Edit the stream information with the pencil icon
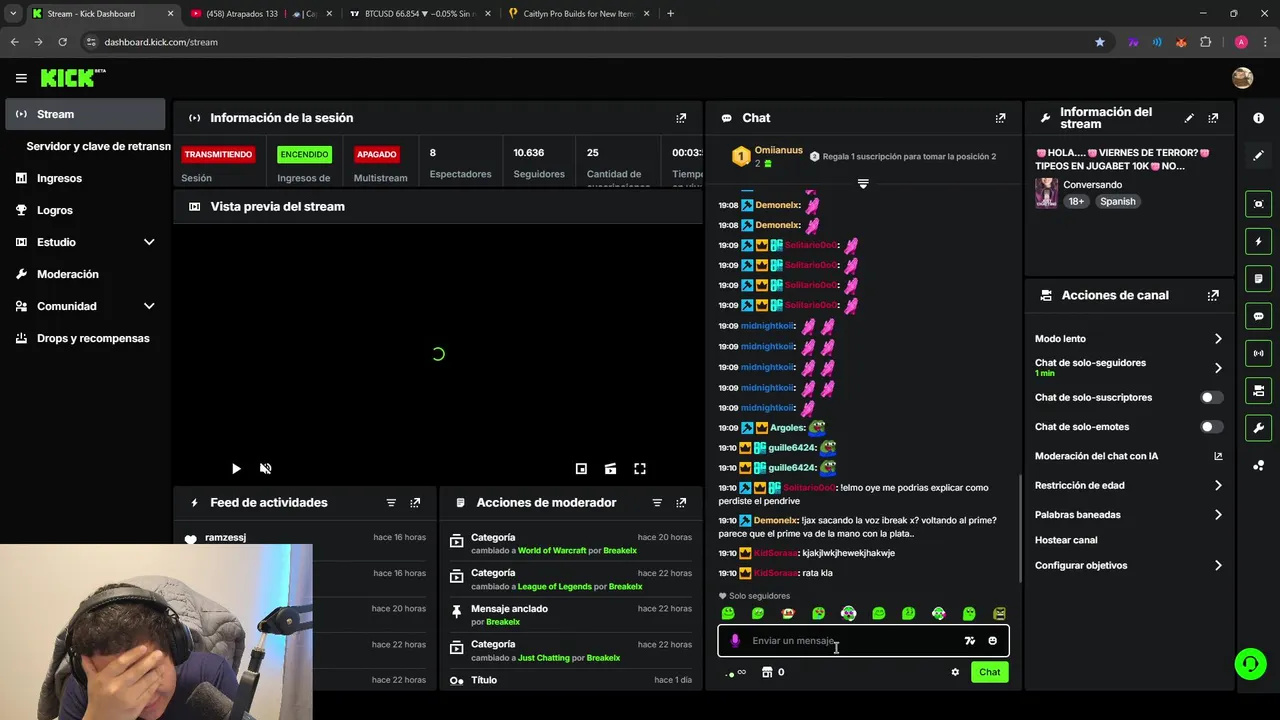 click(1189, 118)
